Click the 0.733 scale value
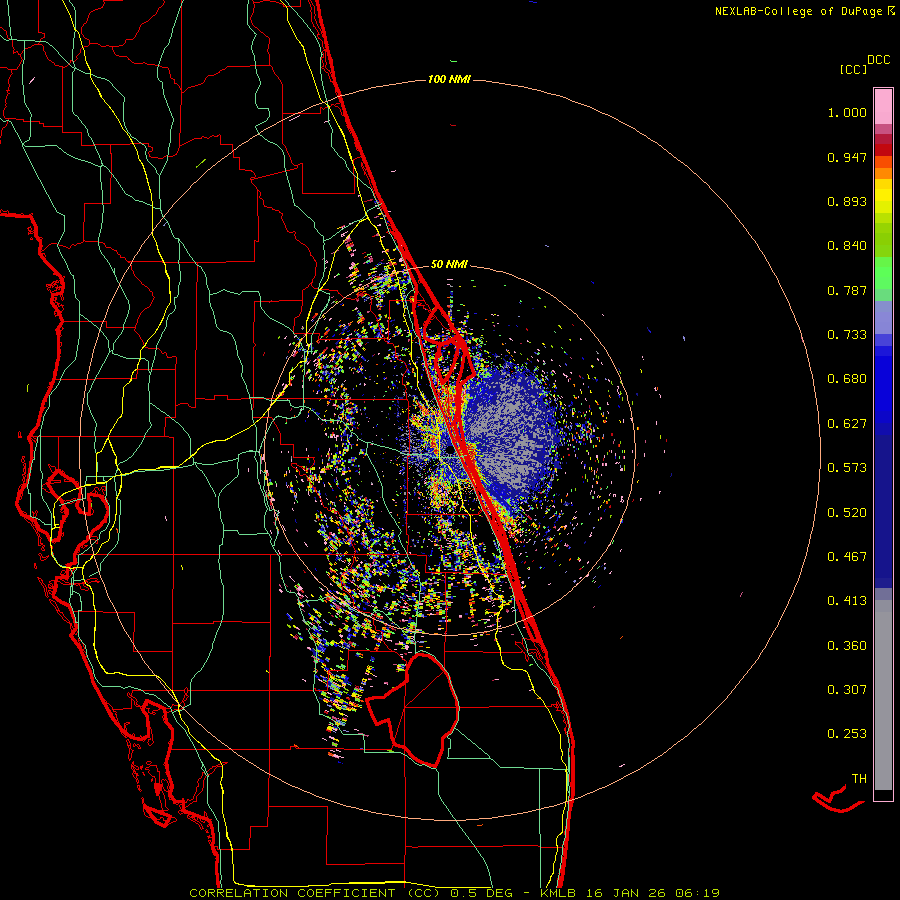 (x=847, y=335)
